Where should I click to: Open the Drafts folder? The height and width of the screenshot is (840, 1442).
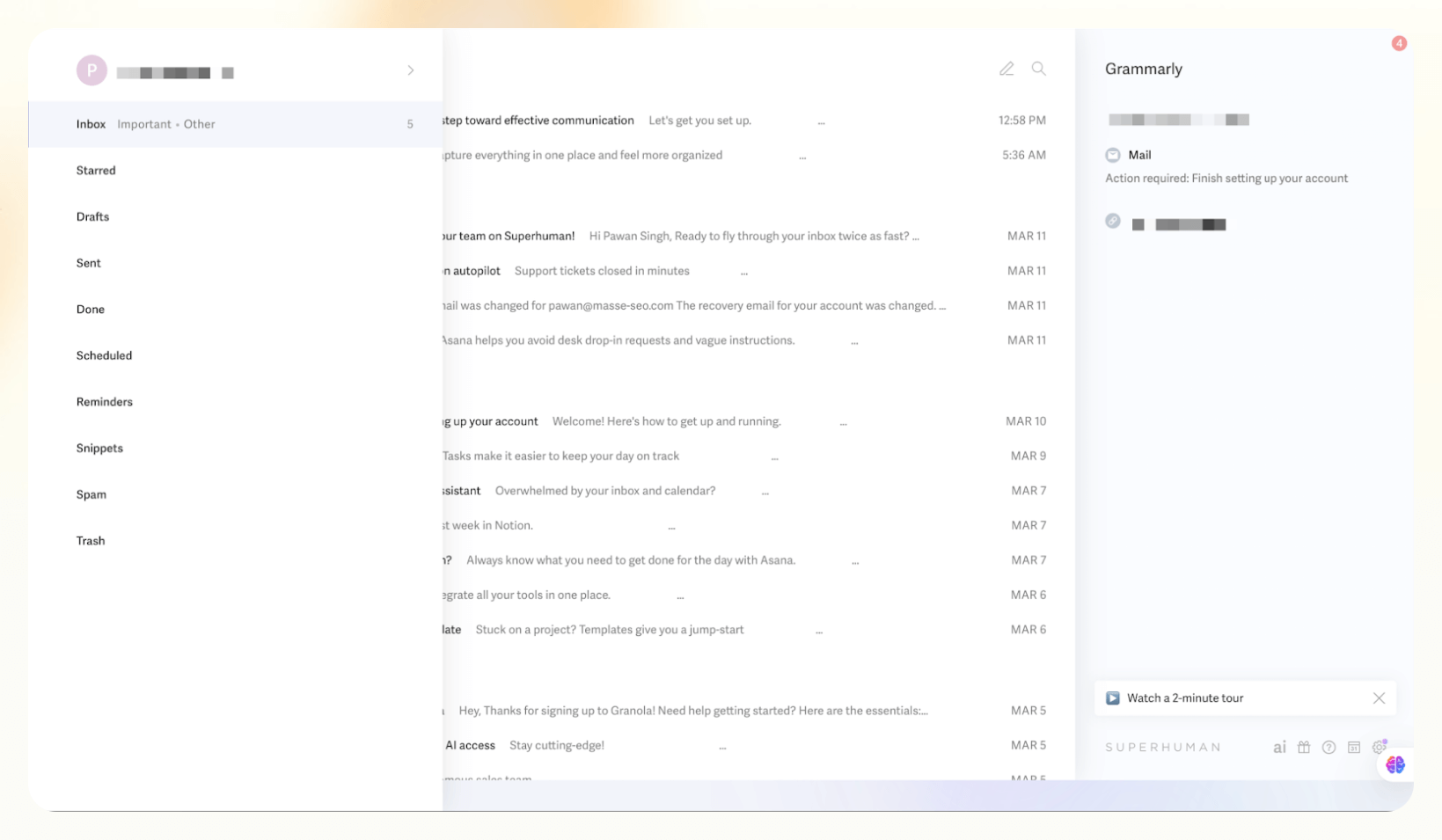coord(93,216)
